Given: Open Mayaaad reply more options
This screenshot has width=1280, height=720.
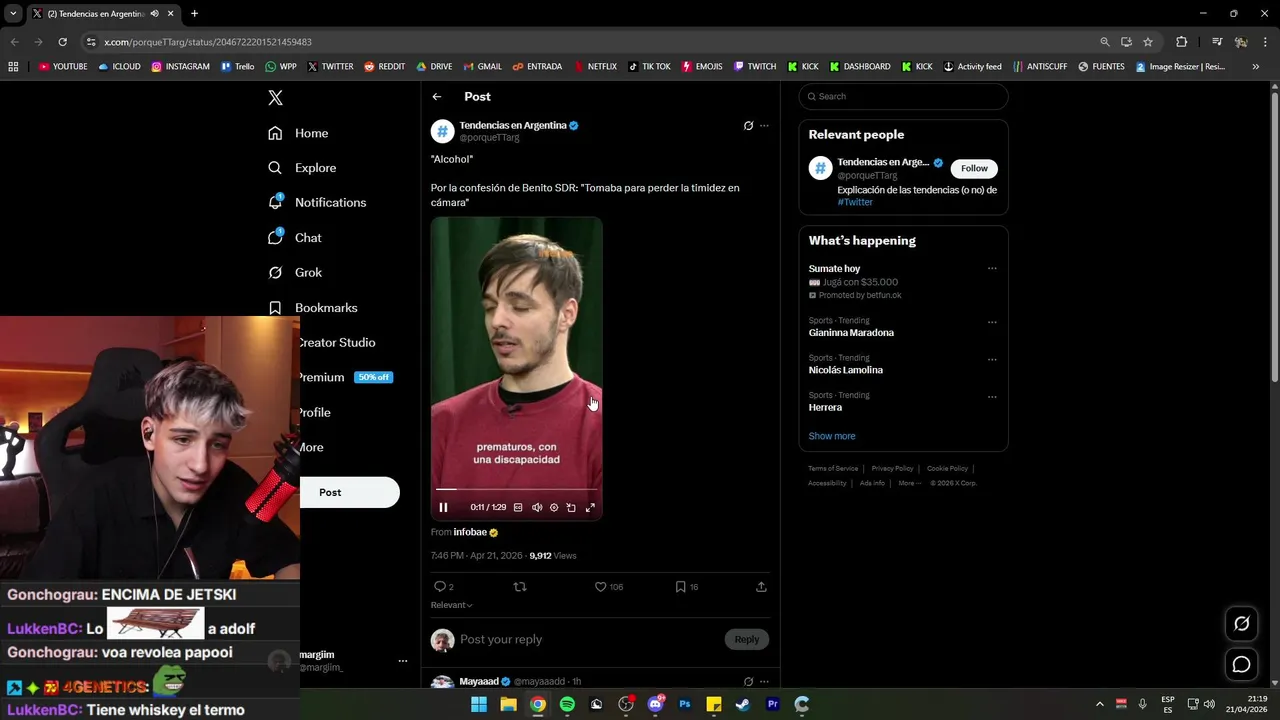Looking at the screenshot, I should 764,682.
